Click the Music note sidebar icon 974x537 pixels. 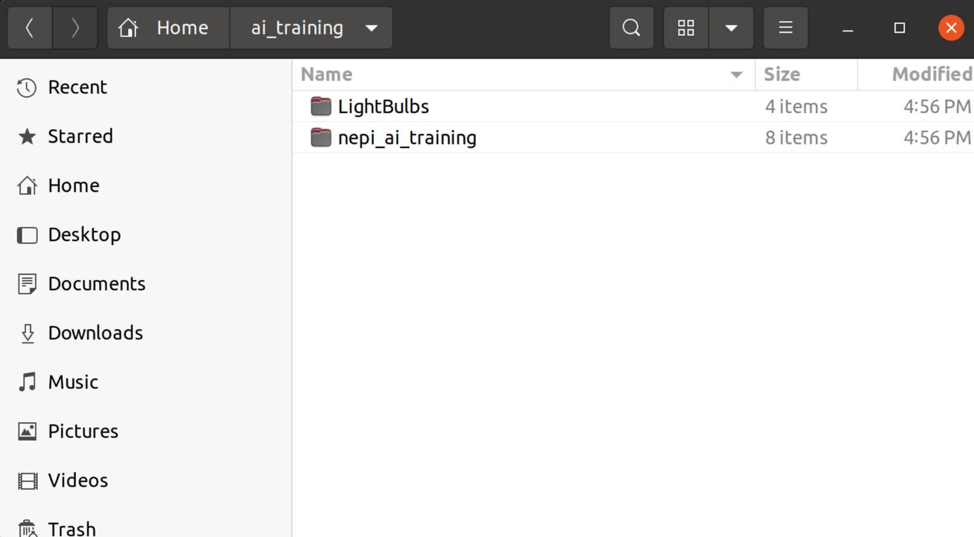pos(27,382)
